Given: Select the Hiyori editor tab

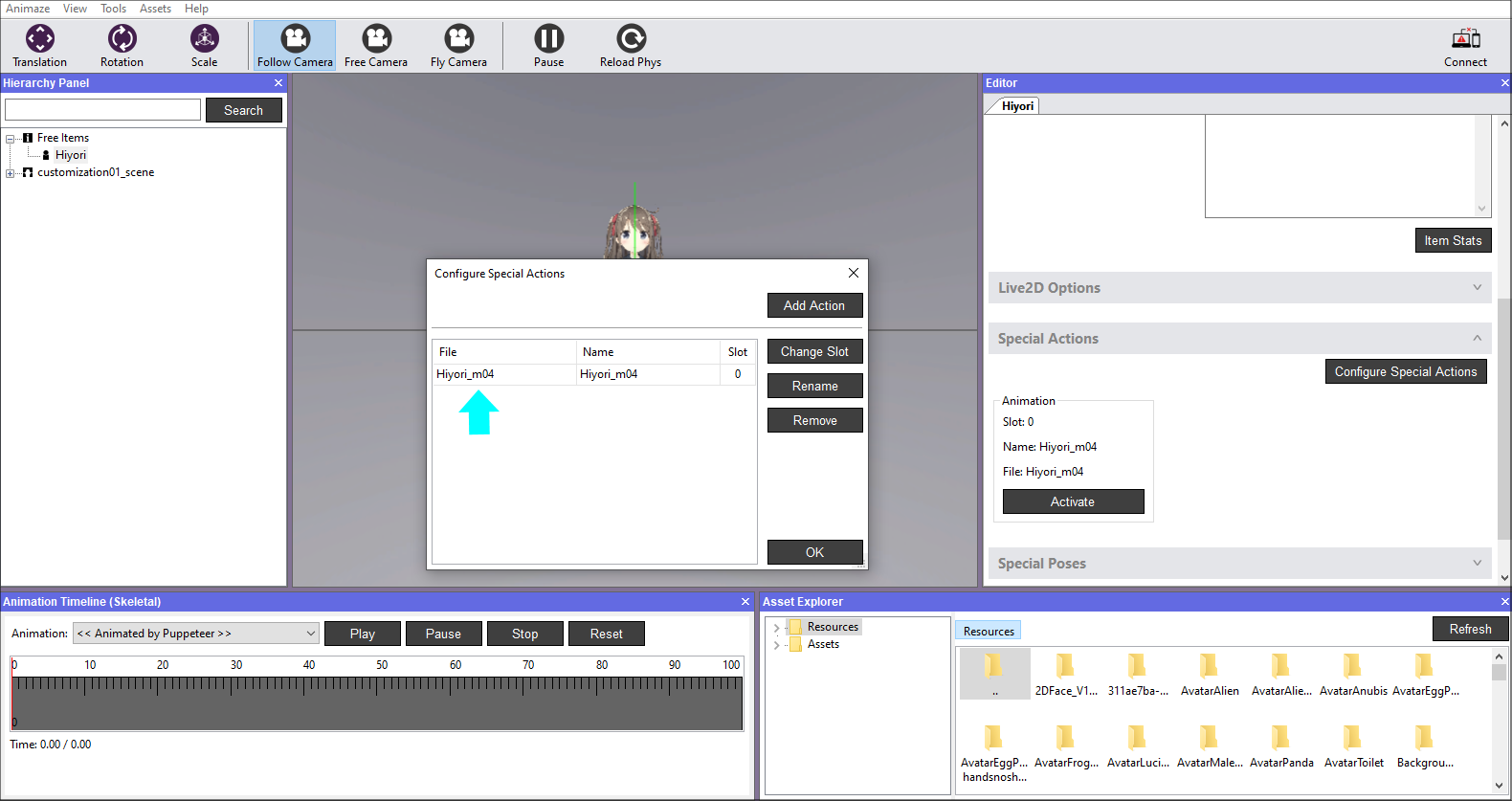Looking at the screenshot, I should [1016, 106].
